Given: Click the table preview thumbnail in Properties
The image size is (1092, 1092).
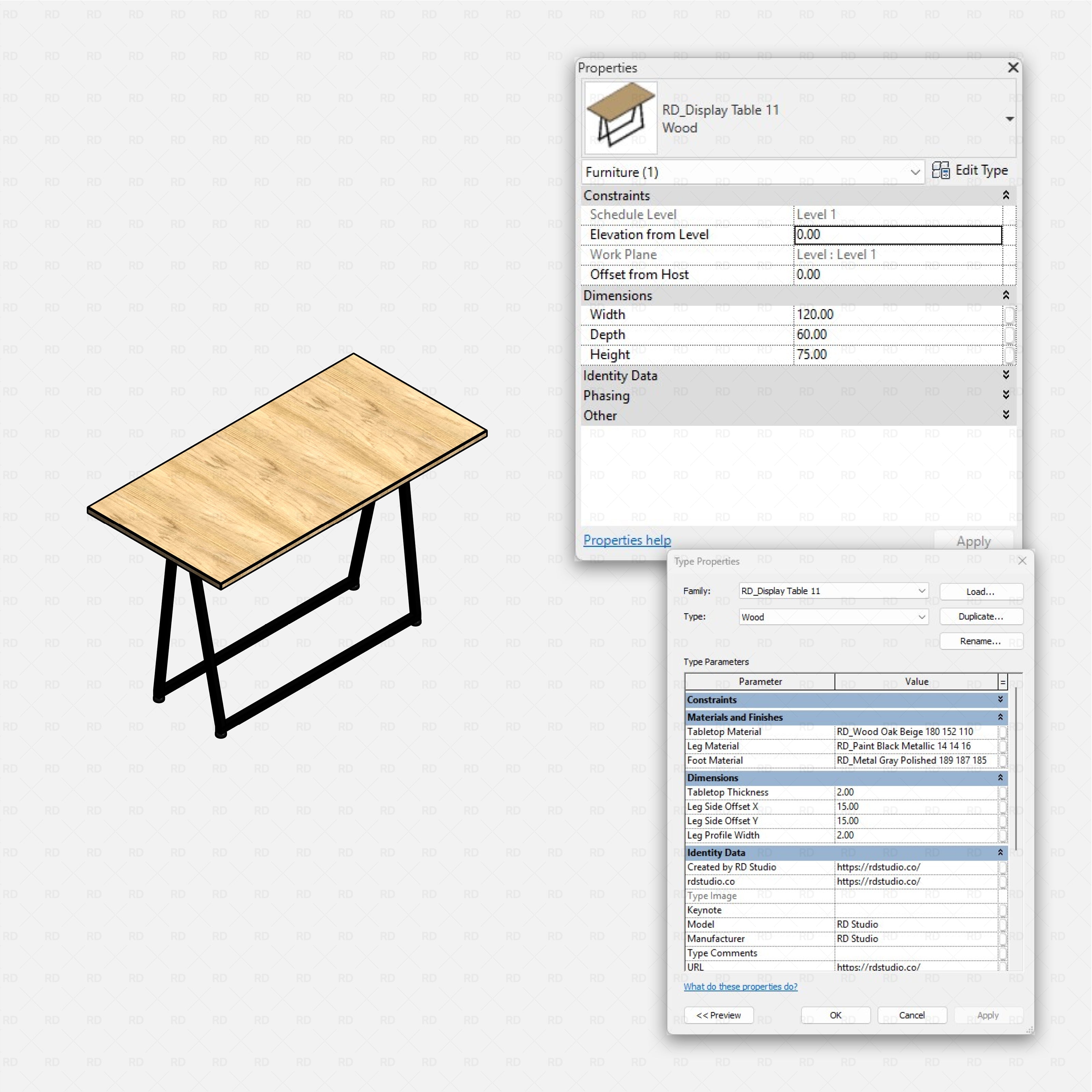Looking at the screenshot, I should 621,118.
